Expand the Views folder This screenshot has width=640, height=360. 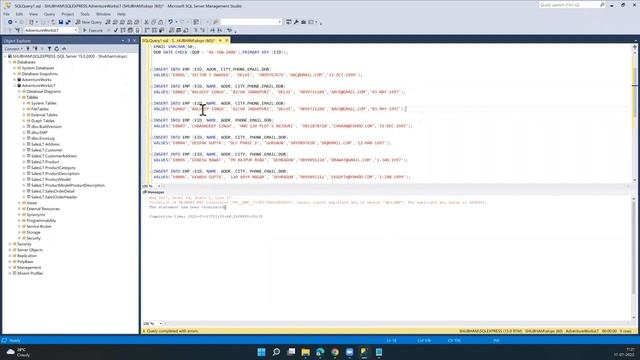click(x=19, y=203)
